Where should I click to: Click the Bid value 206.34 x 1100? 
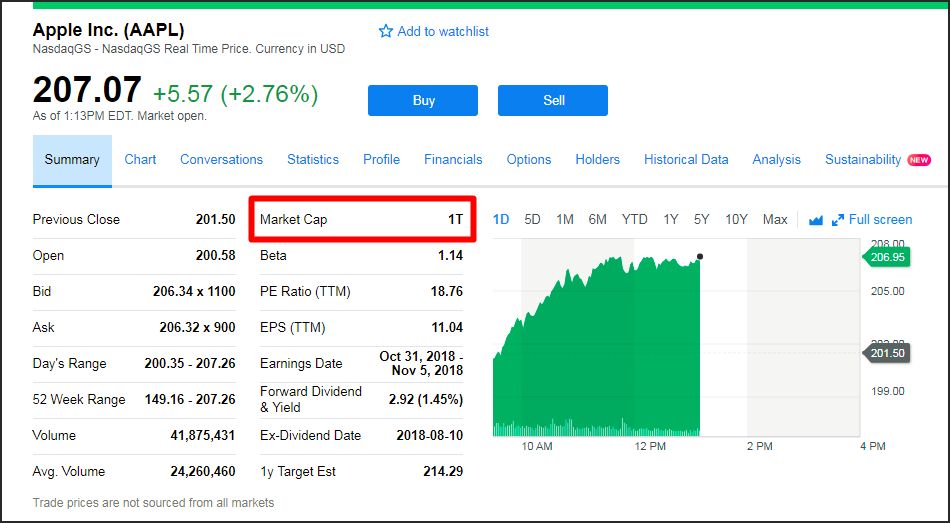pyautogui.click(x=194, y=291)
